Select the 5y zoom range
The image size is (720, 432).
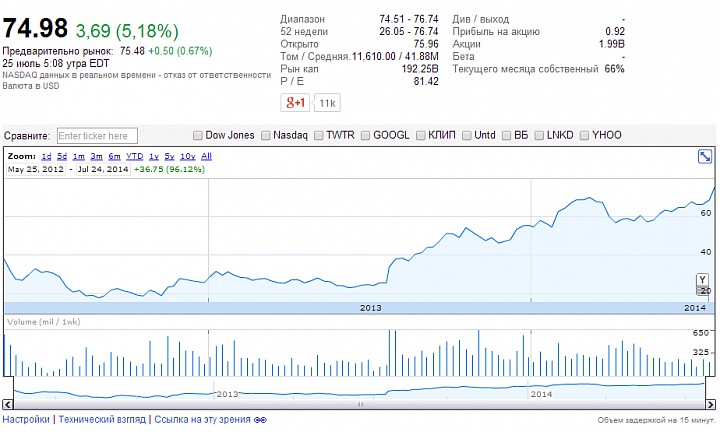[170, 157]
